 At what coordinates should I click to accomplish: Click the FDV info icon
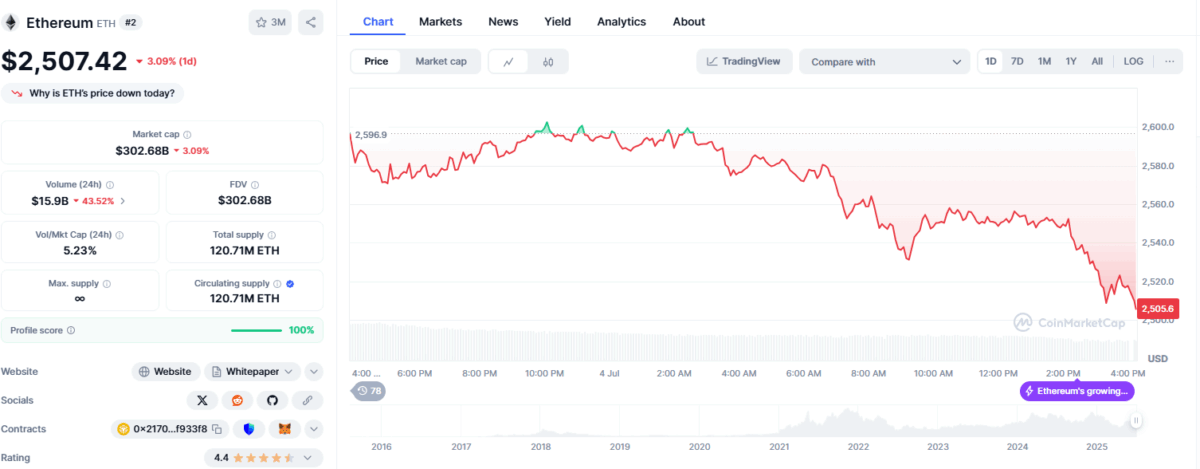click(255, 185)
